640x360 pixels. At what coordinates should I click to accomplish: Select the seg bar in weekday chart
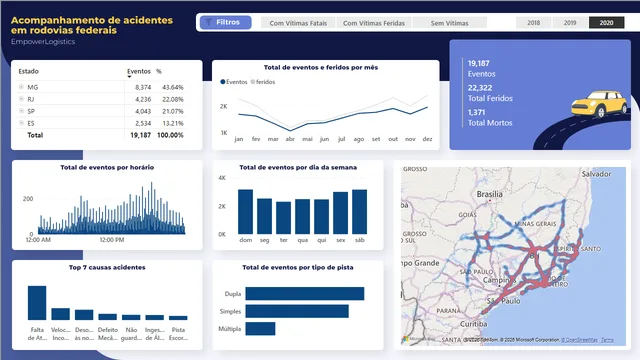coord(264,216)
